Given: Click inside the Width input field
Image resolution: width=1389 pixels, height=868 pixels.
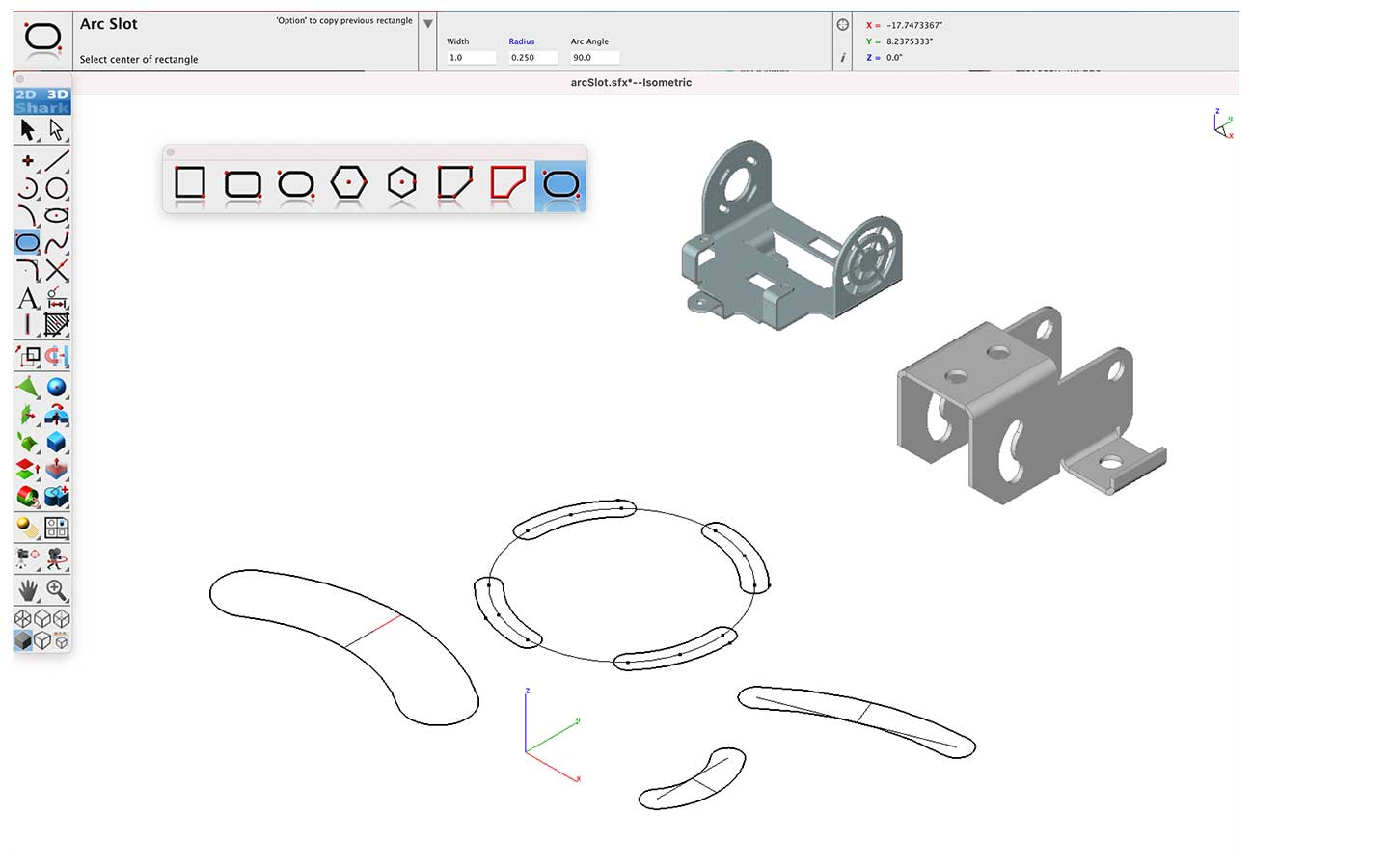Looking at the screenshot, I should (470, 57).
